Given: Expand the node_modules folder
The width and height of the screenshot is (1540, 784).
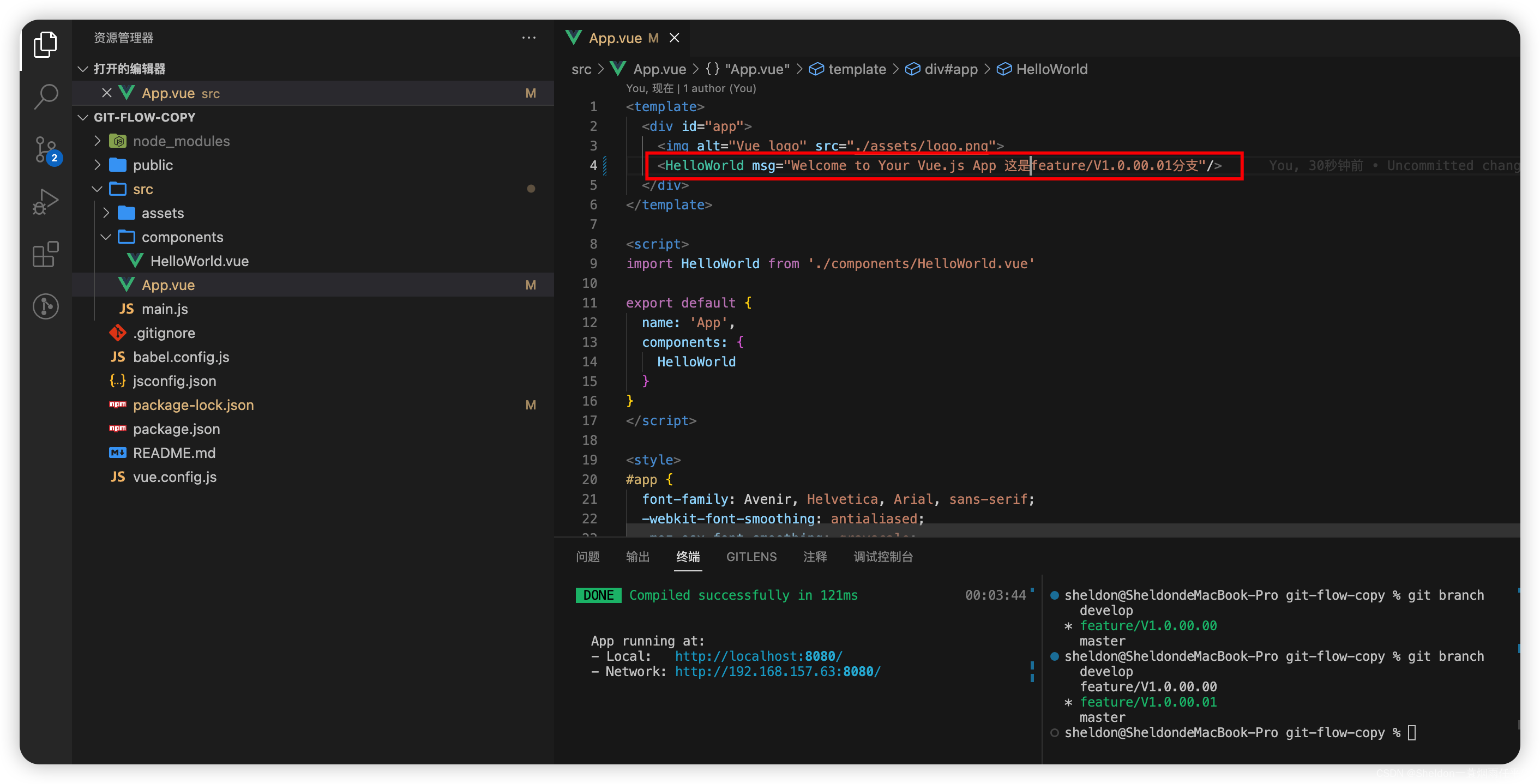Looking at the screenshot, I should pyautogui.click(x=98, y=141).
